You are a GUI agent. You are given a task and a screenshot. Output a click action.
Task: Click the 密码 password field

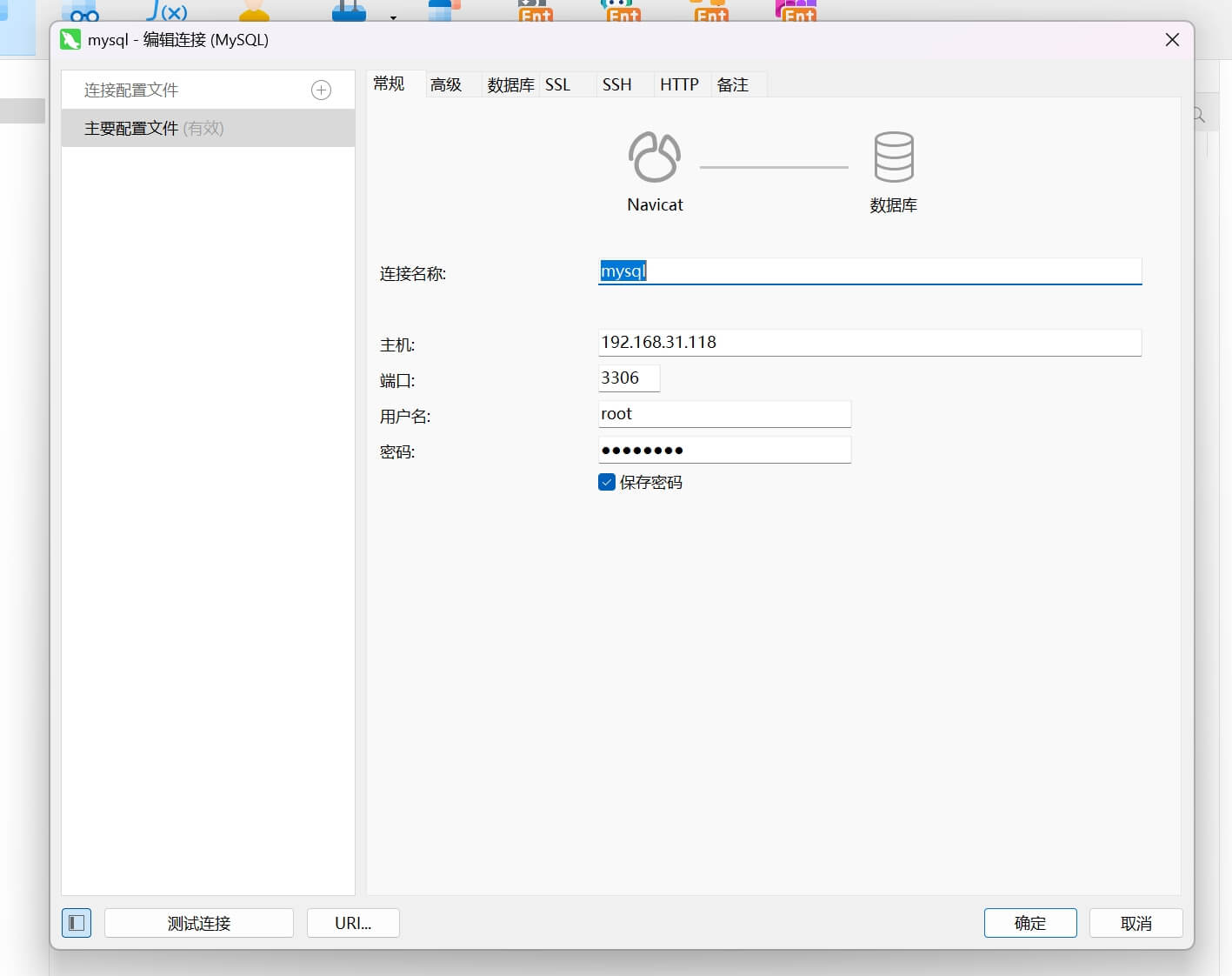tap(724, 450)
